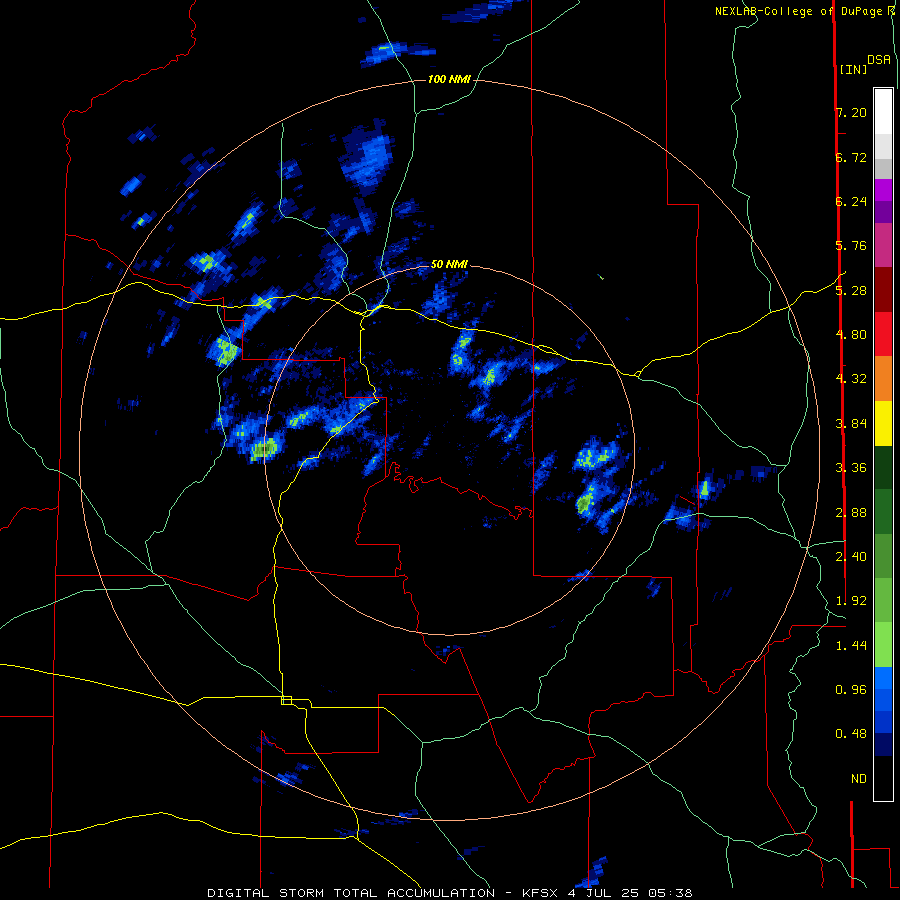Screen dimensions: 900x900
Task: Click the 'ND' legend label
Action: [859, 779]
